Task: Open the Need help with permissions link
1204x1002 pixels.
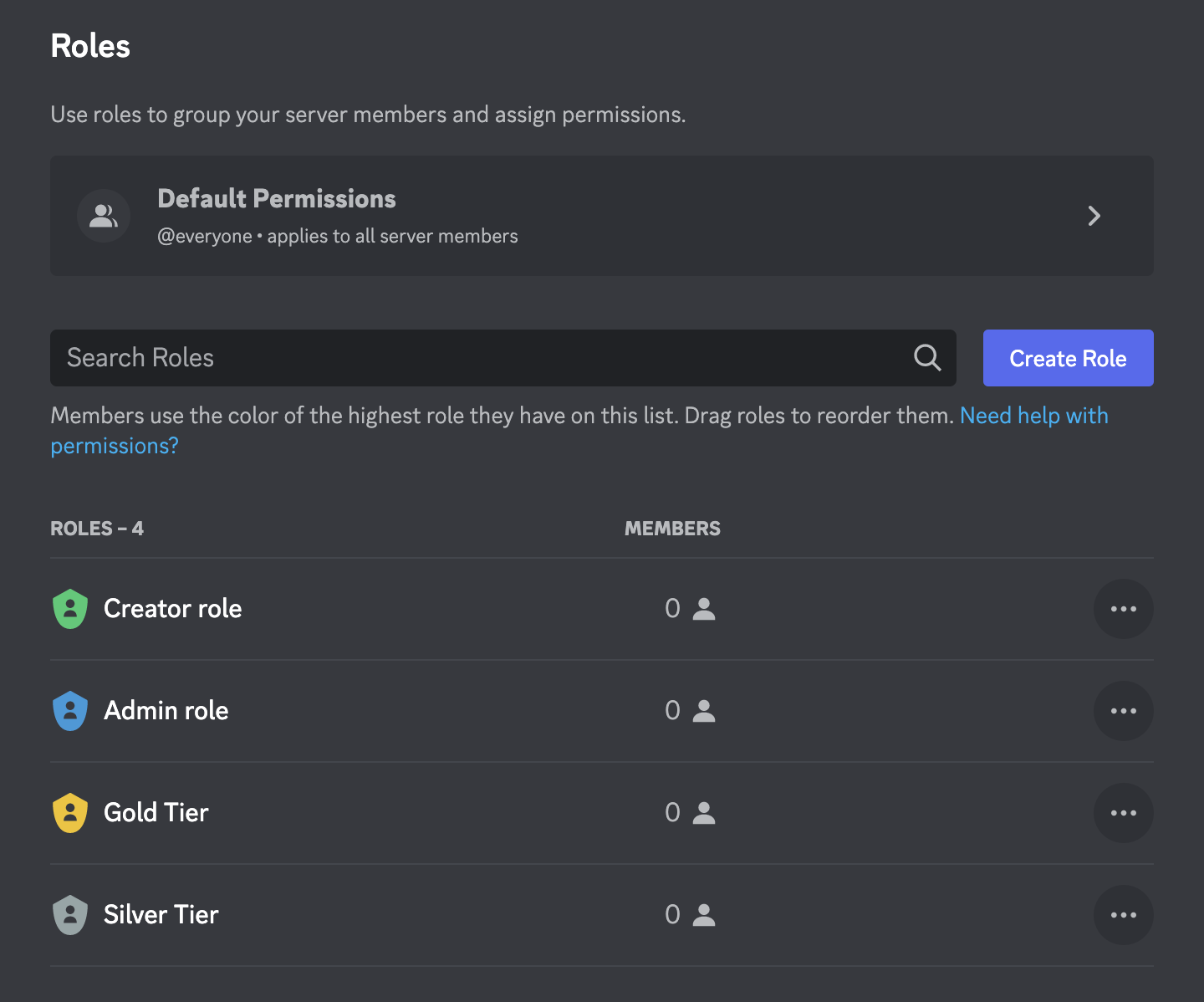Action: [1034, 415]
